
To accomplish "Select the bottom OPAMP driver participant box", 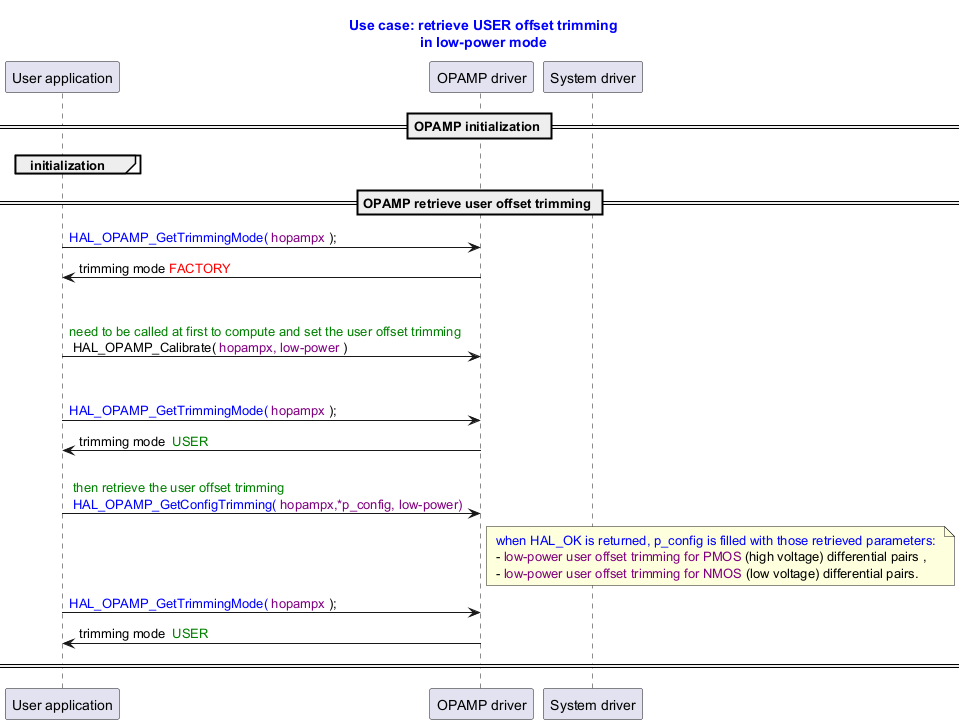I will 479,704.
